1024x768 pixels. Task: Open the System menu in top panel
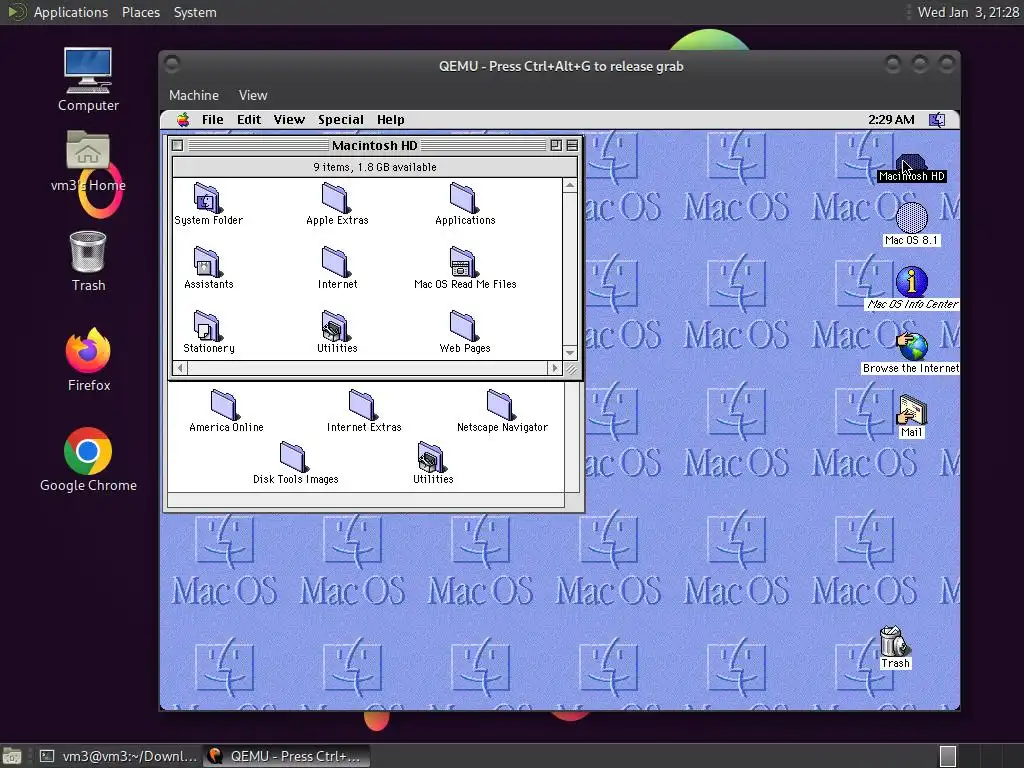(195, 12)
